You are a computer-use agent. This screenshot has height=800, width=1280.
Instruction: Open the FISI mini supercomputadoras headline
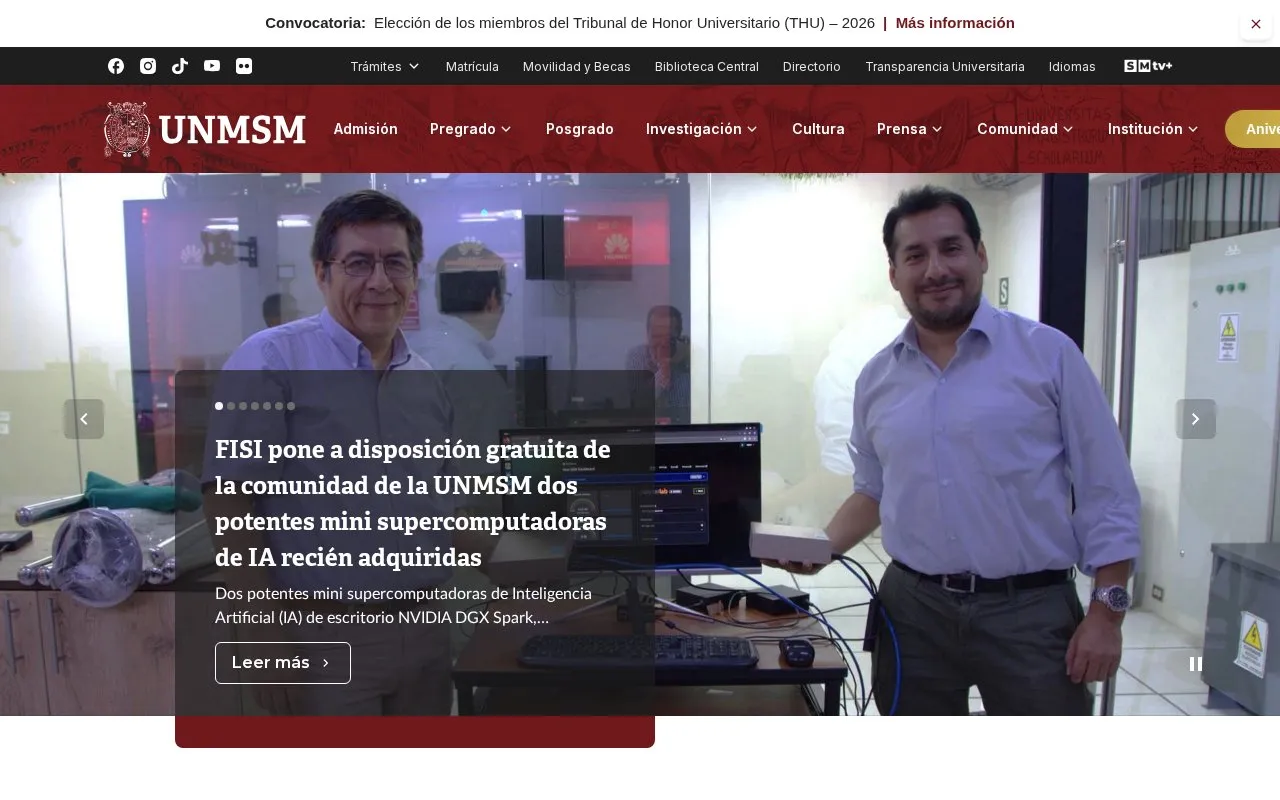pyautogui.click(x=413, y=503)
